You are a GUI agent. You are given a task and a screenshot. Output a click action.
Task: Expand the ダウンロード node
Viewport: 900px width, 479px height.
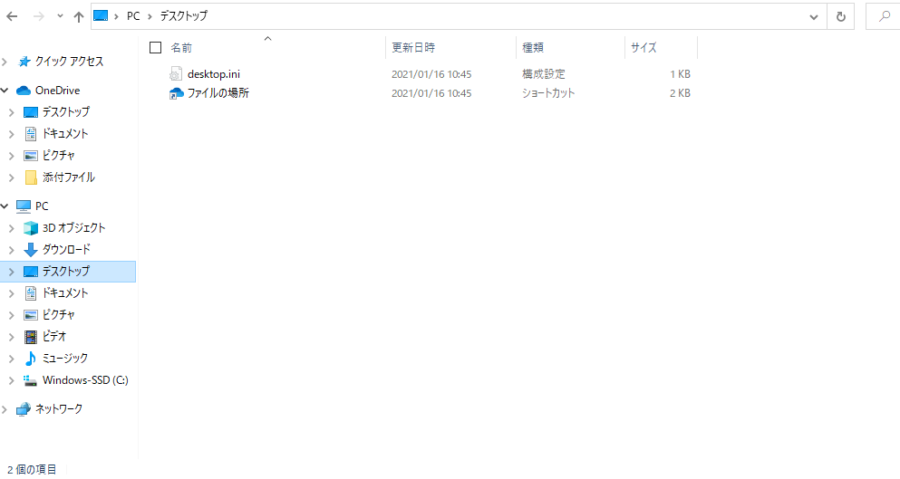click(x=11, y=250)
